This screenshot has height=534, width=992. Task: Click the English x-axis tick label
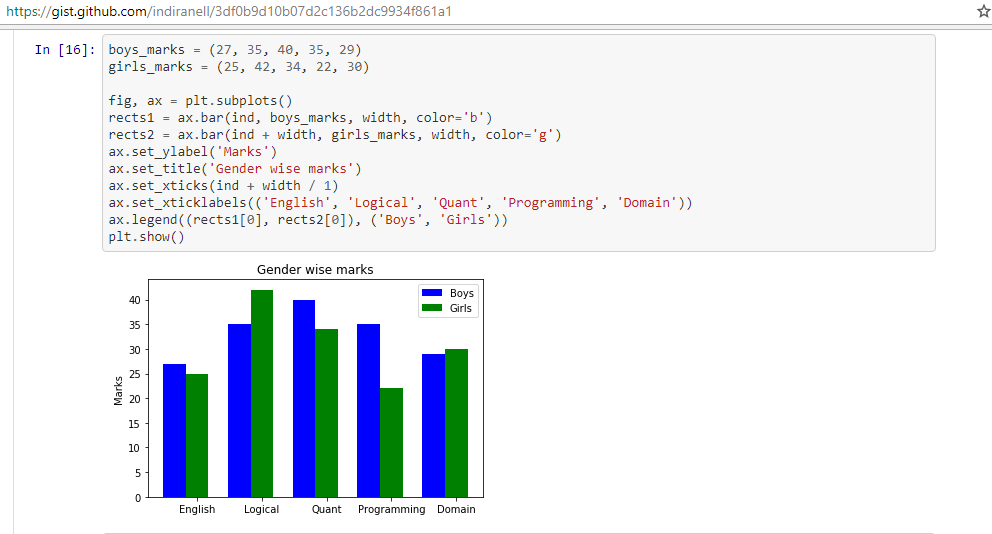click(x=197, y=509)
